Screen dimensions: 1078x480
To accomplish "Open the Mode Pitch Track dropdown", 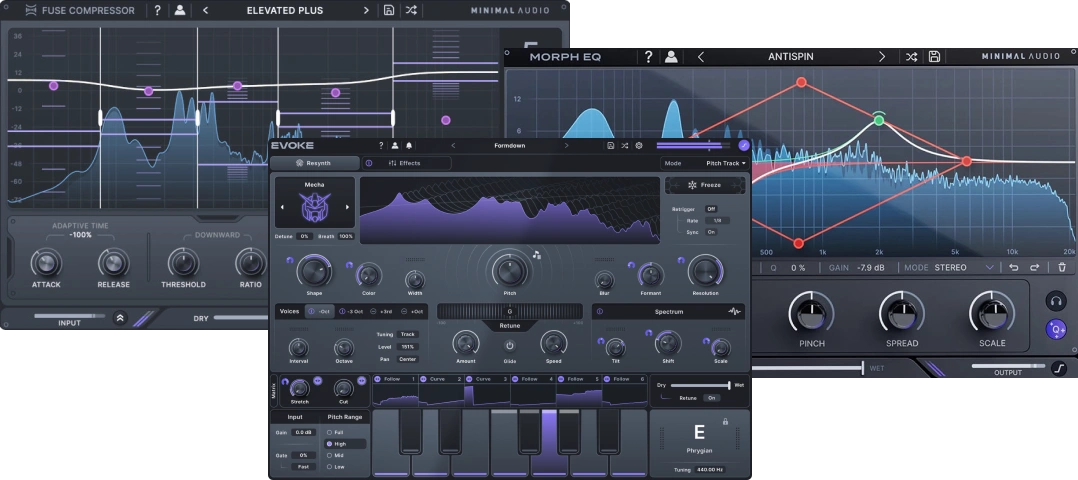I will 705,164.
